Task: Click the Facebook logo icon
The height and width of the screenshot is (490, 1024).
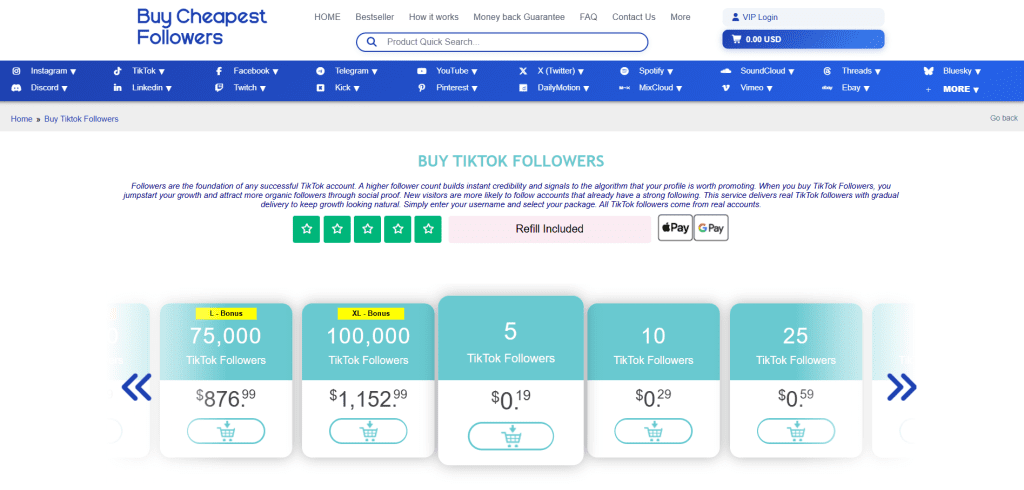Action: [219, 71]
